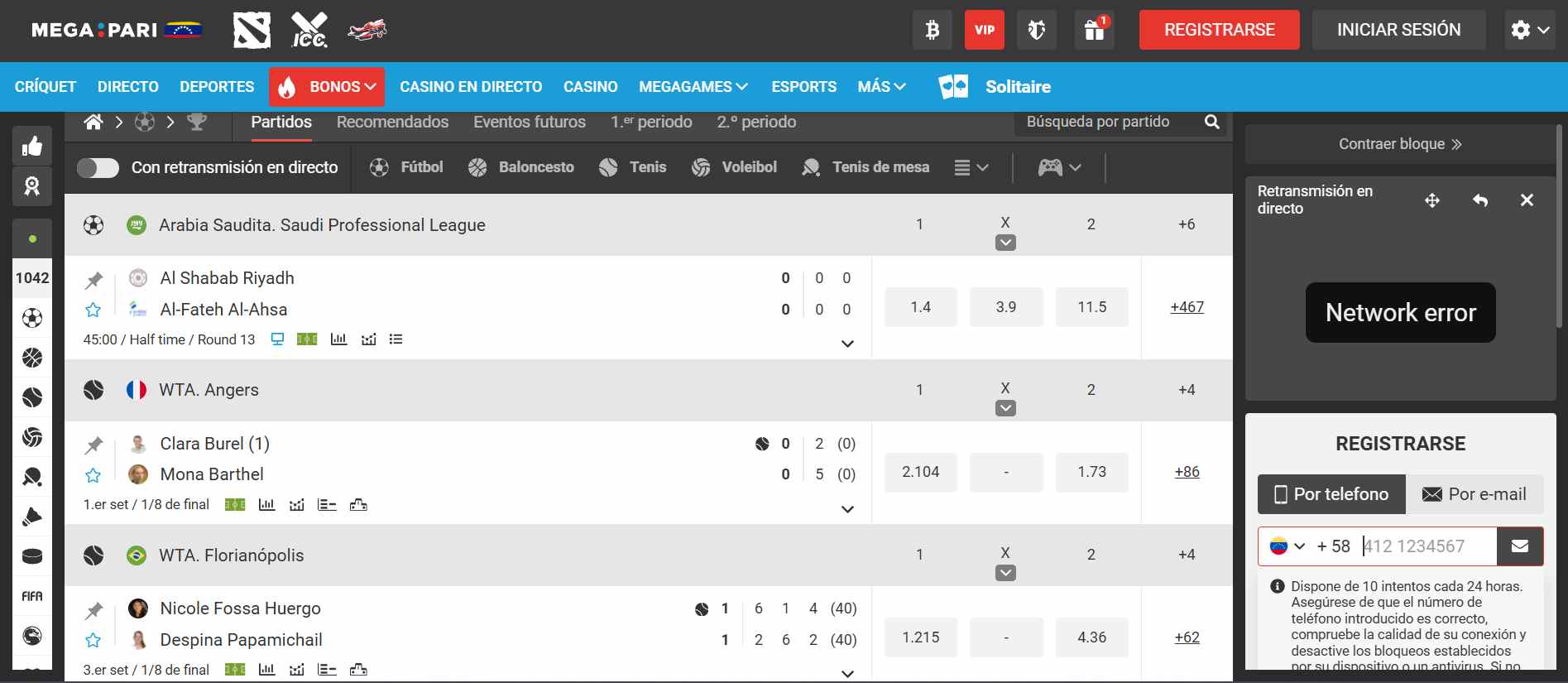This screenshot has width=1568, height=683.
Task: Click the phone number input field
Action: click(1428, 546)
